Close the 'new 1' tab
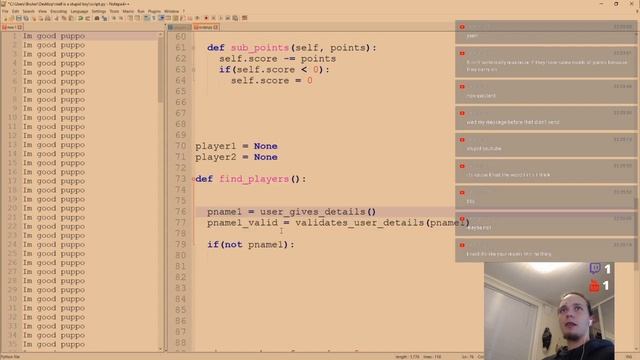 (20, 27)
